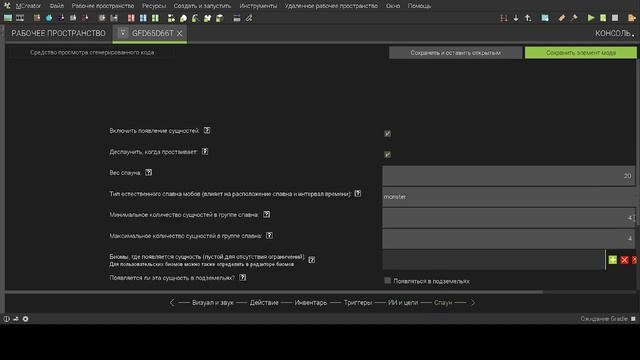Click the green double-bar toolbar icon
Image resolution: width=640 pixels, height=360 pixels.
[x=155, y=18]
